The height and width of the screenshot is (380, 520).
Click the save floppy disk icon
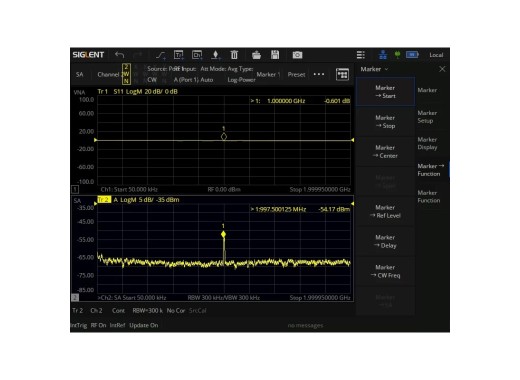coord(275,55)
